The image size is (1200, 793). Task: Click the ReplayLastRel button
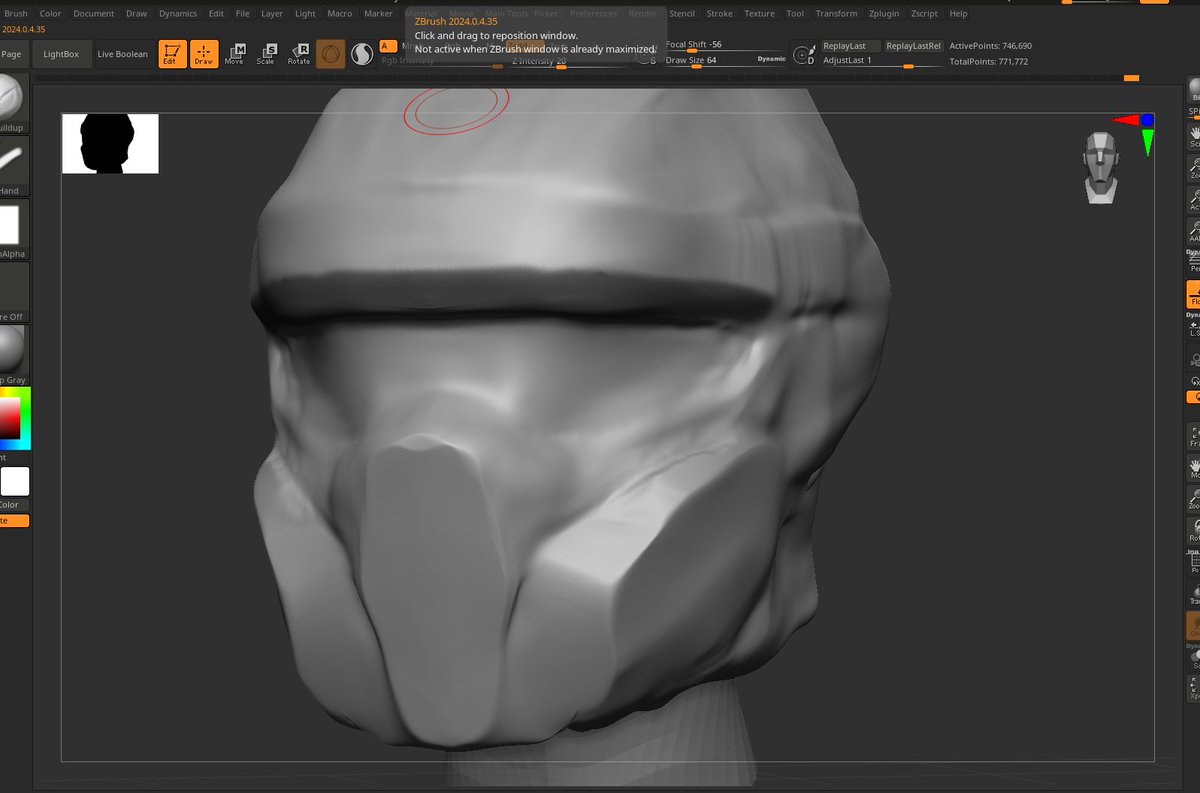pos(914,46)
